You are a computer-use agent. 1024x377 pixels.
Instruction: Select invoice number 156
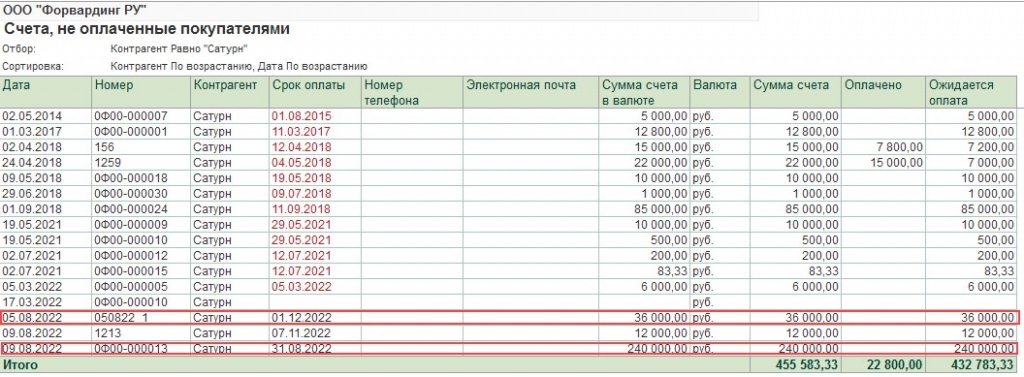click(105, 147)
